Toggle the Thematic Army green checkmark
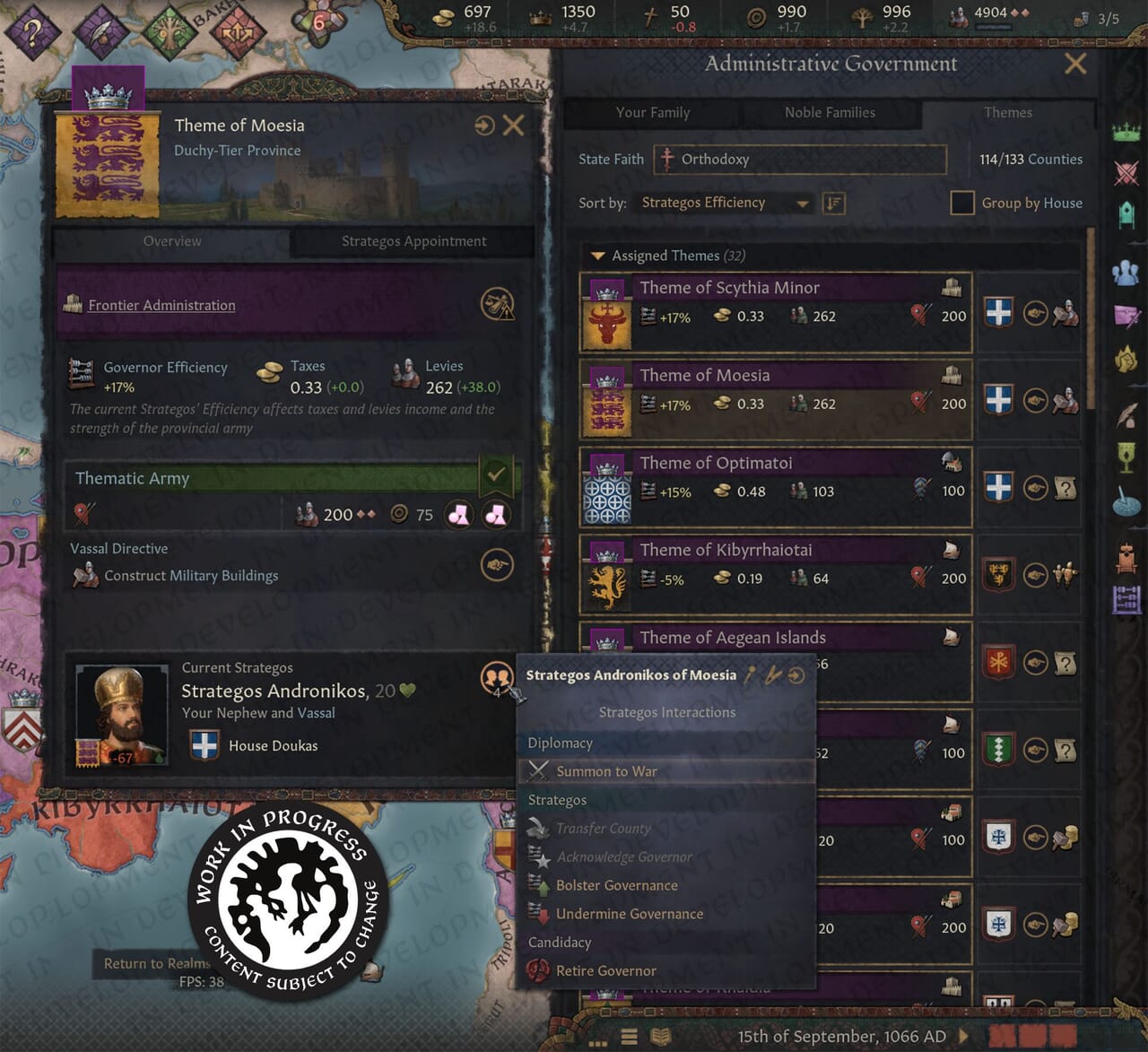 496,475
